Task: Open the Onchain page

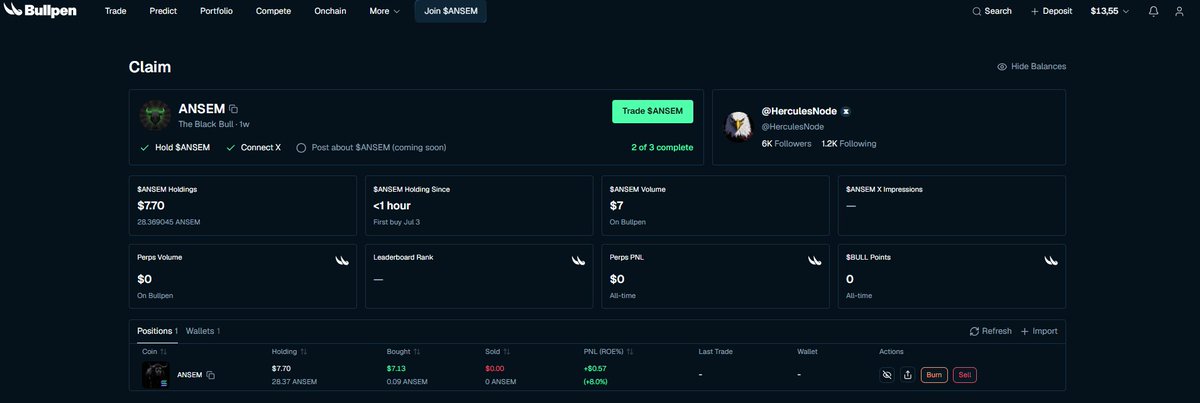Action: point(330,11)
